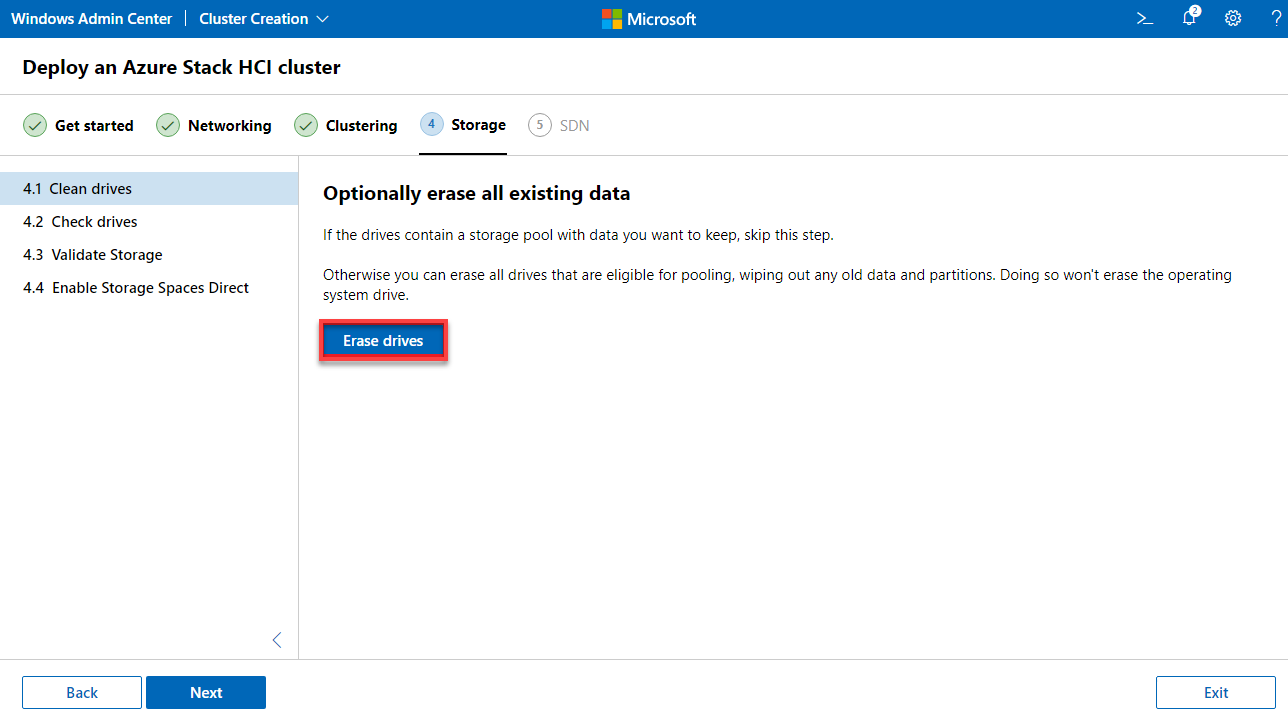
Task: Click the Back button
Action: [x=82, y=692]
